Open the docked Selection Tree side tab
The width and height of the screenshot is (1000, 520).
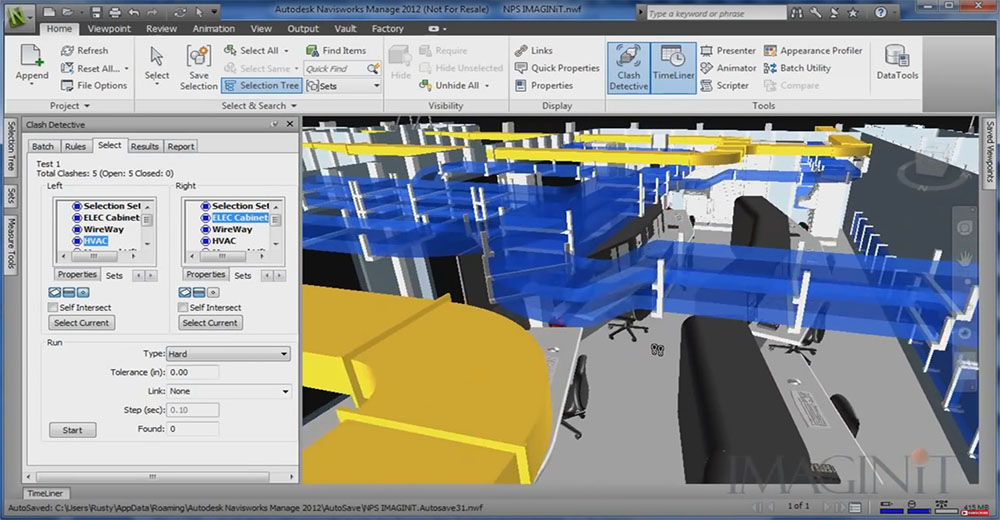click(11, 146)
